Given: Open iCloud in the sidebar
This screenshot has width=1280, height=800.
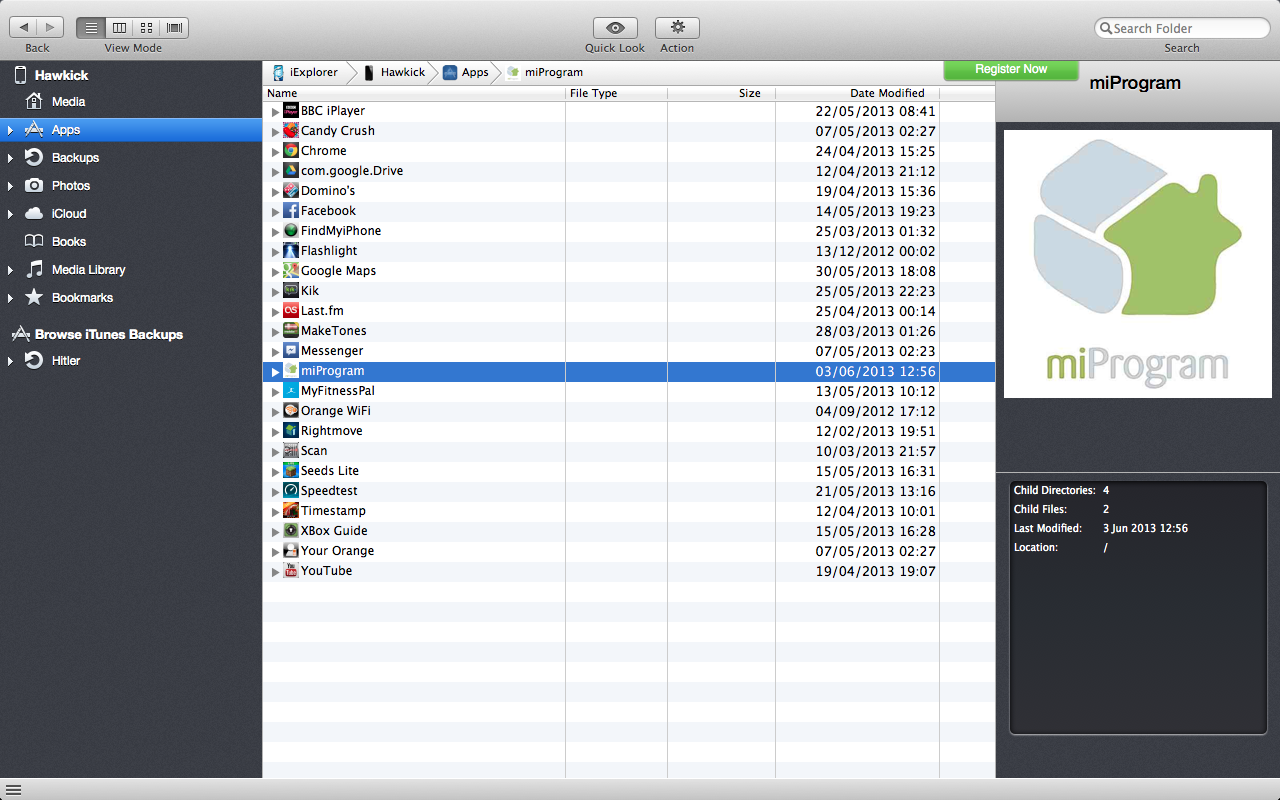Looking at the screenshot, I should pos(69,214).
